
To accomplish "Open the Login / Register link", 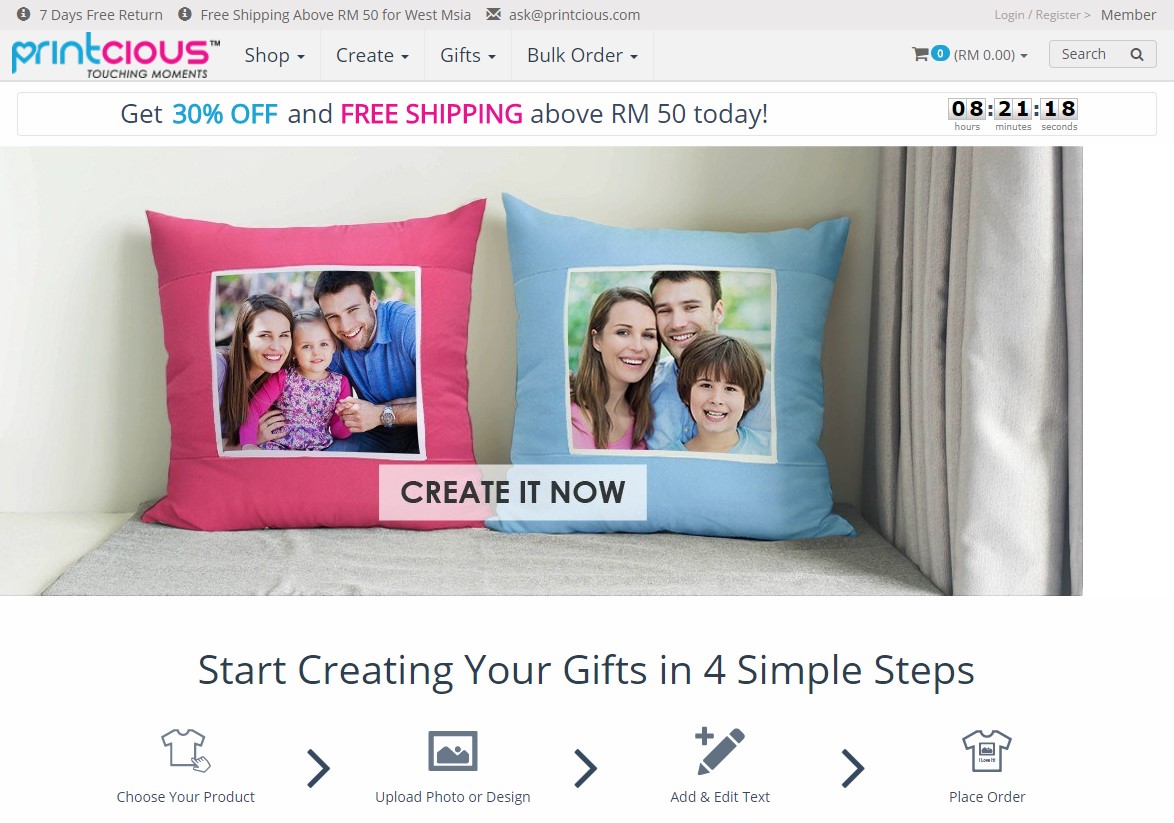I will point(1041,15).
